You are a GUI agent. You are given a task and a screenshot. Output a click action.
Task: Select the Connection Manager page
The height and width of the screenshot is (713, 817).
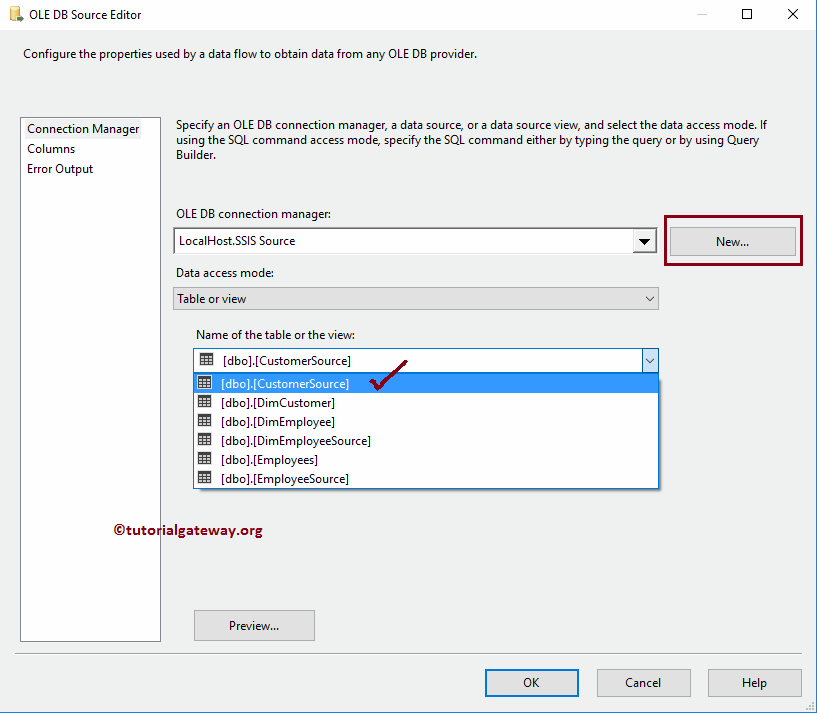pyautogui.click(x=83, y=129)
